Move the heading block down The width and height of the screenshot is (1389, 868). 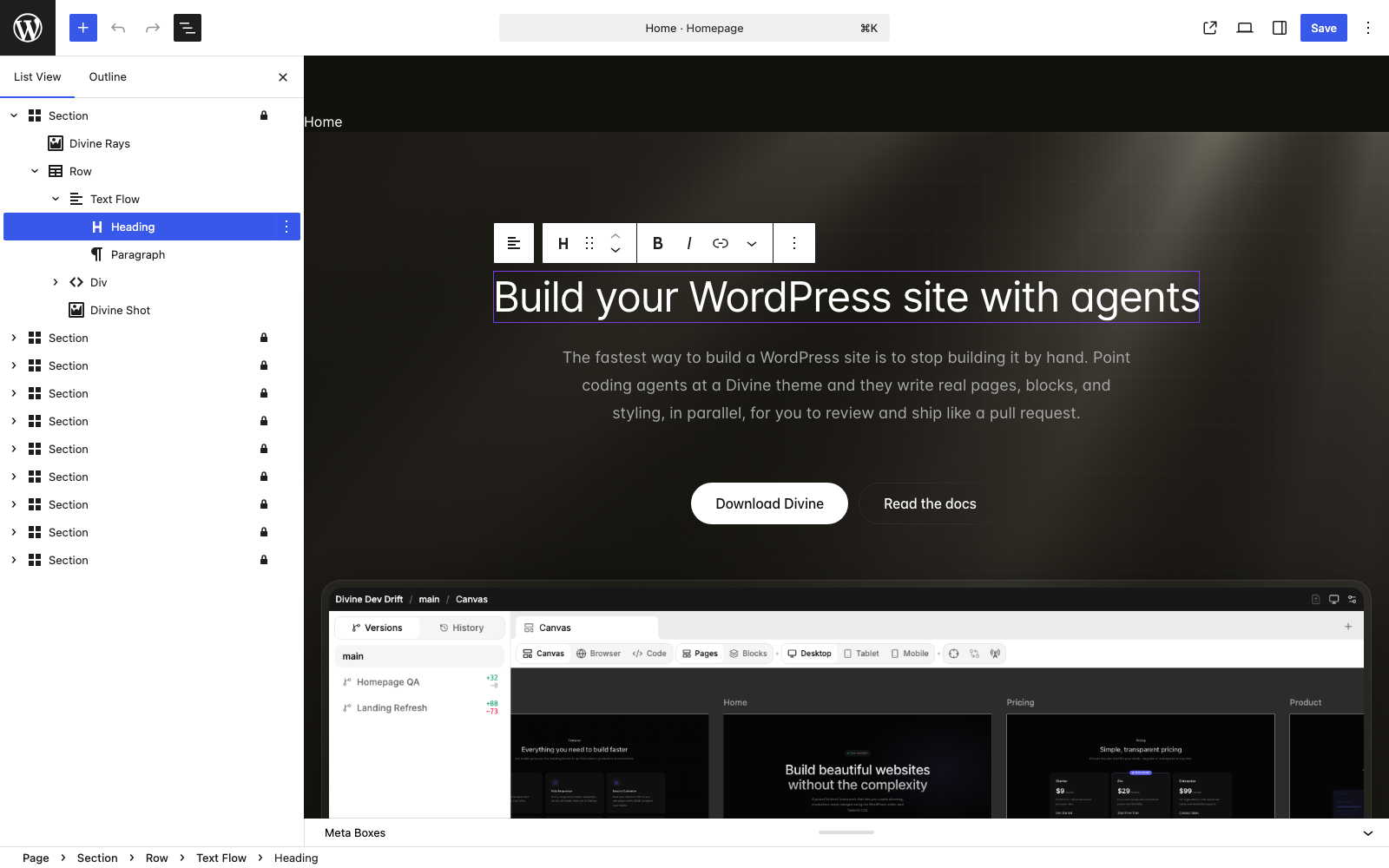pos(616,251)
